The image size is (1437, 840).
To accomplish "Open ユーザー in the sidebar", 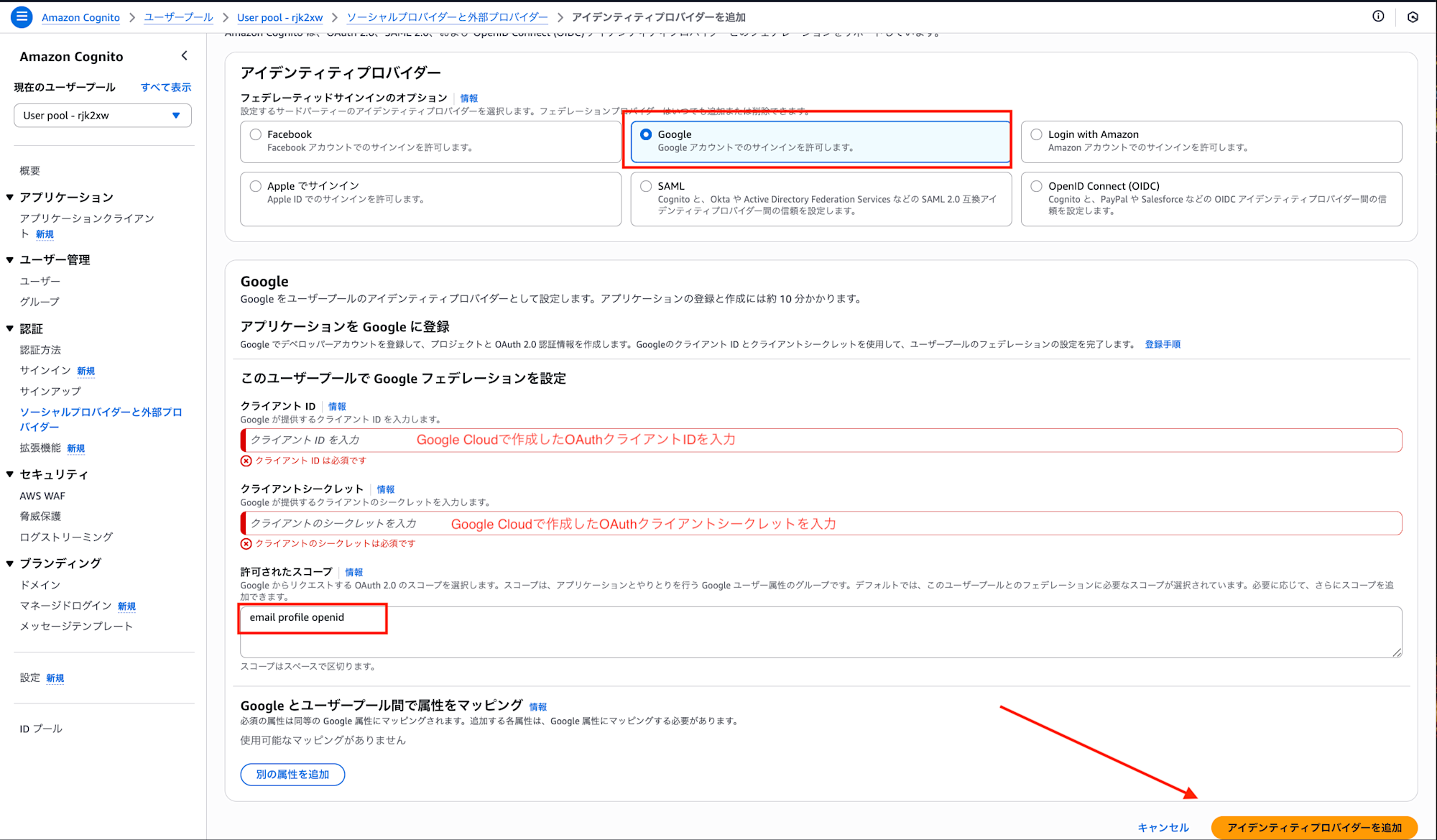I will tap(40, 281).
